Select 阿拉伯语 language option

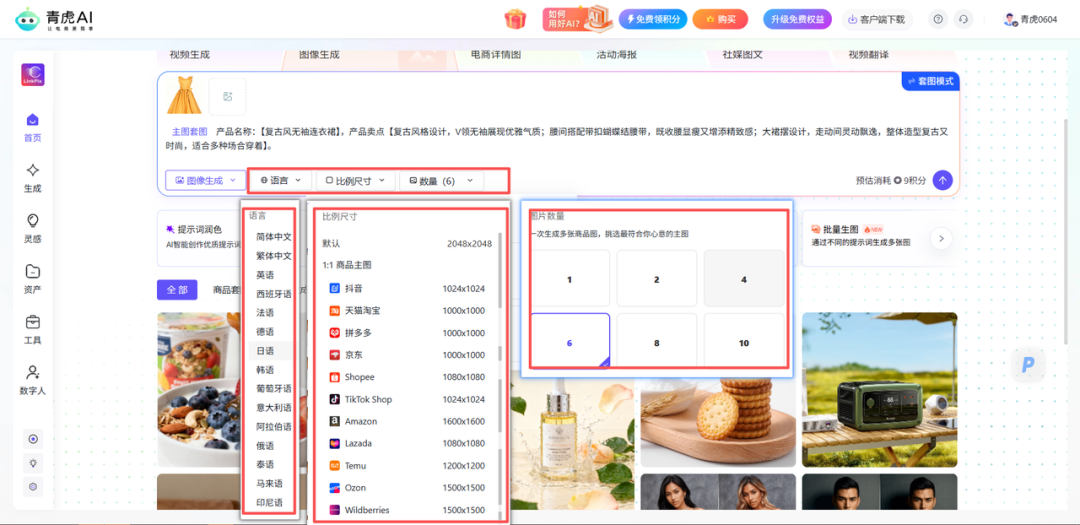(x=273, y=426)
